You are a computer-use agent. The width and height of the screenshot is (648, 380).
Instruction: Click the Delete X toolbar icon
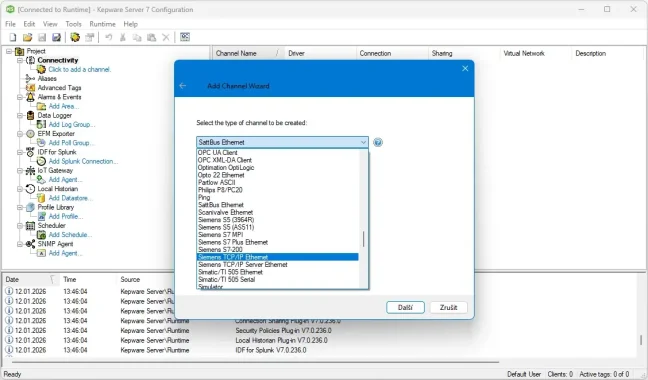click(166, 38)
